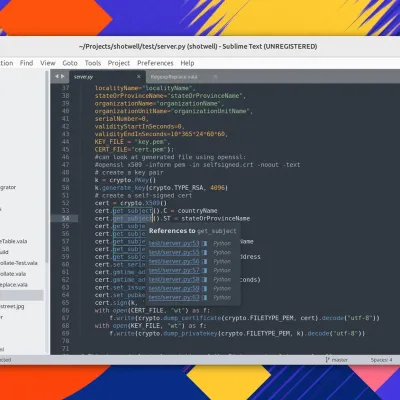The image size is (400, 400).
Task: Open the ollate-Test.vala sidebar file
Action: point(19,263)
